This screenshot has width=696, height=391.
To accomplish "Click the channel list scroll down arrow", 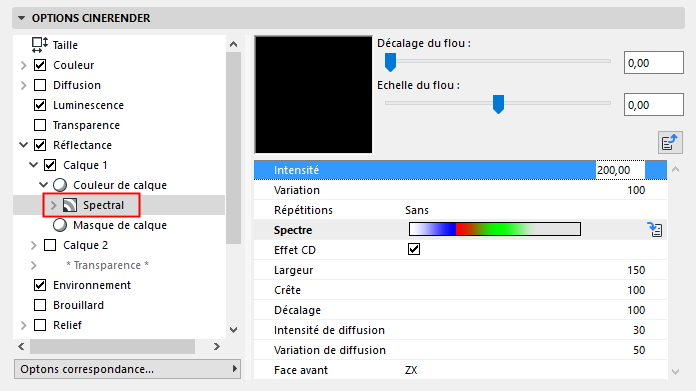I will (x=233, y=330).
